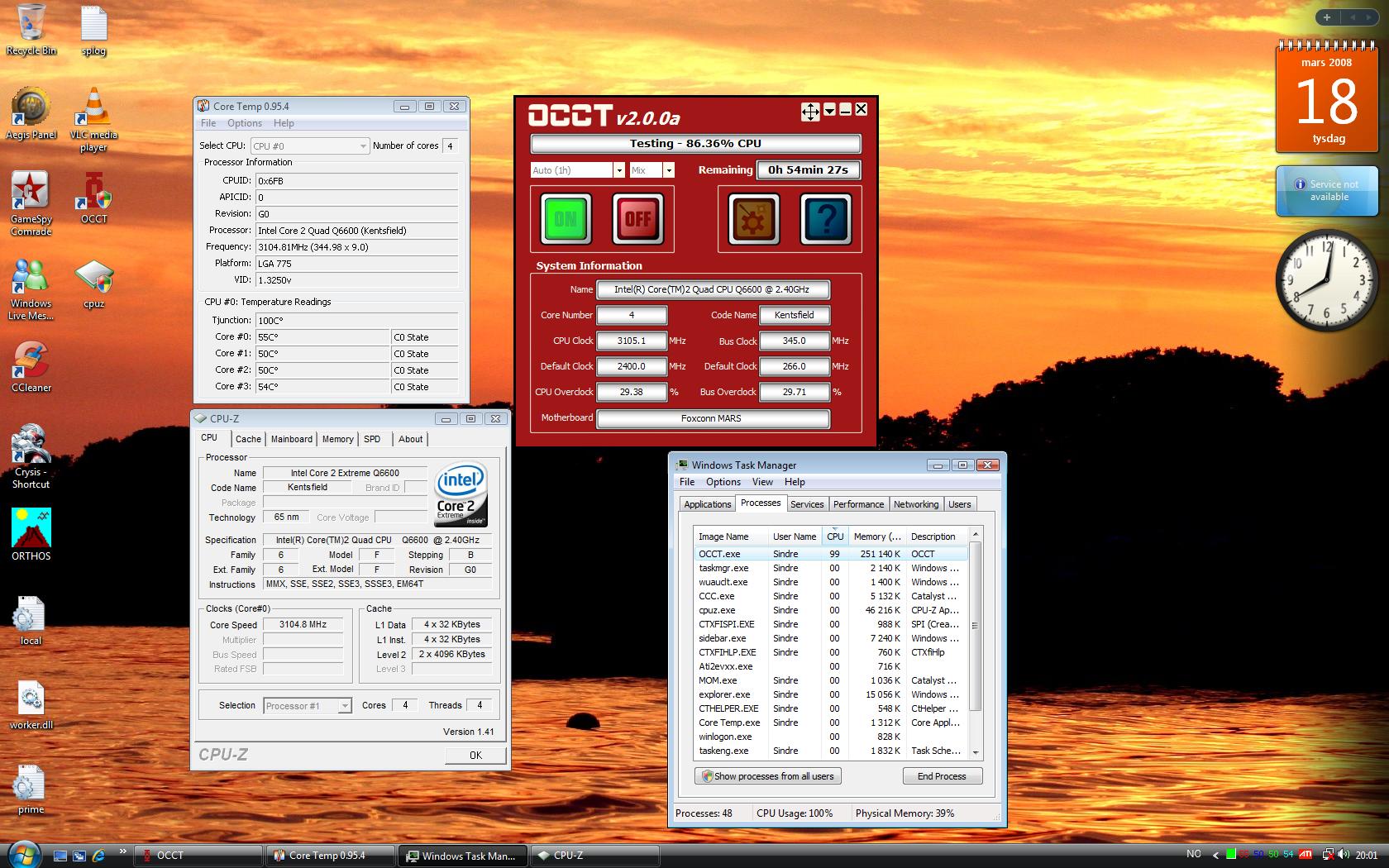1389x868 pixels.
Task: Expand quick launch overflow chevron
Action: coord(123,851)
